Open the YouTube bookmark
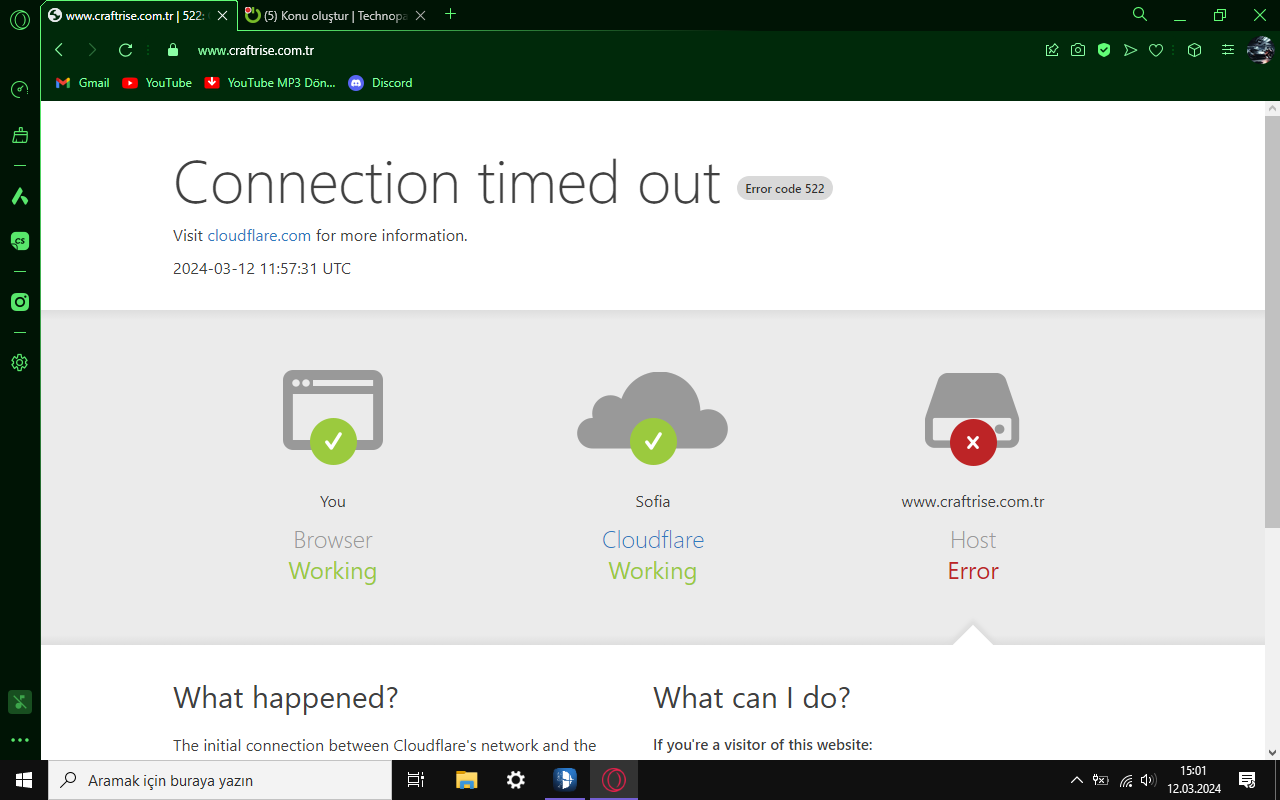1280x800 pixels. click(x=157, y=83)
